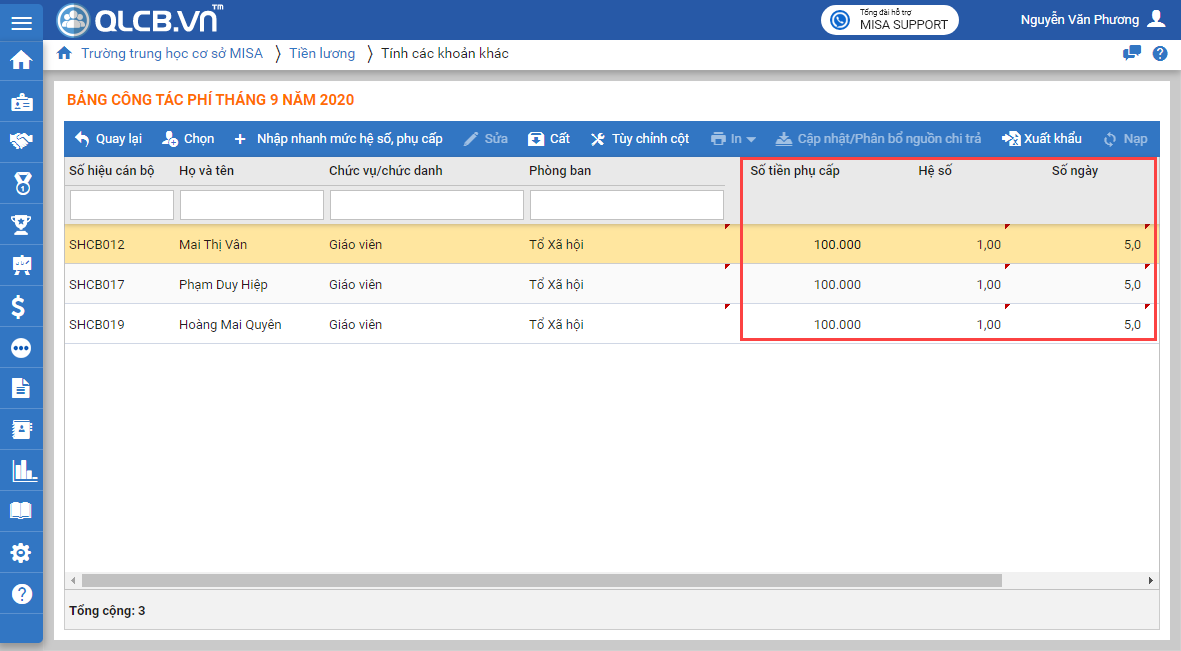Image resolution: width=1181 pixels, height=651 pixels.
Task: Open the salary dollar sign sidebar icon
Action: pos(21,307)
